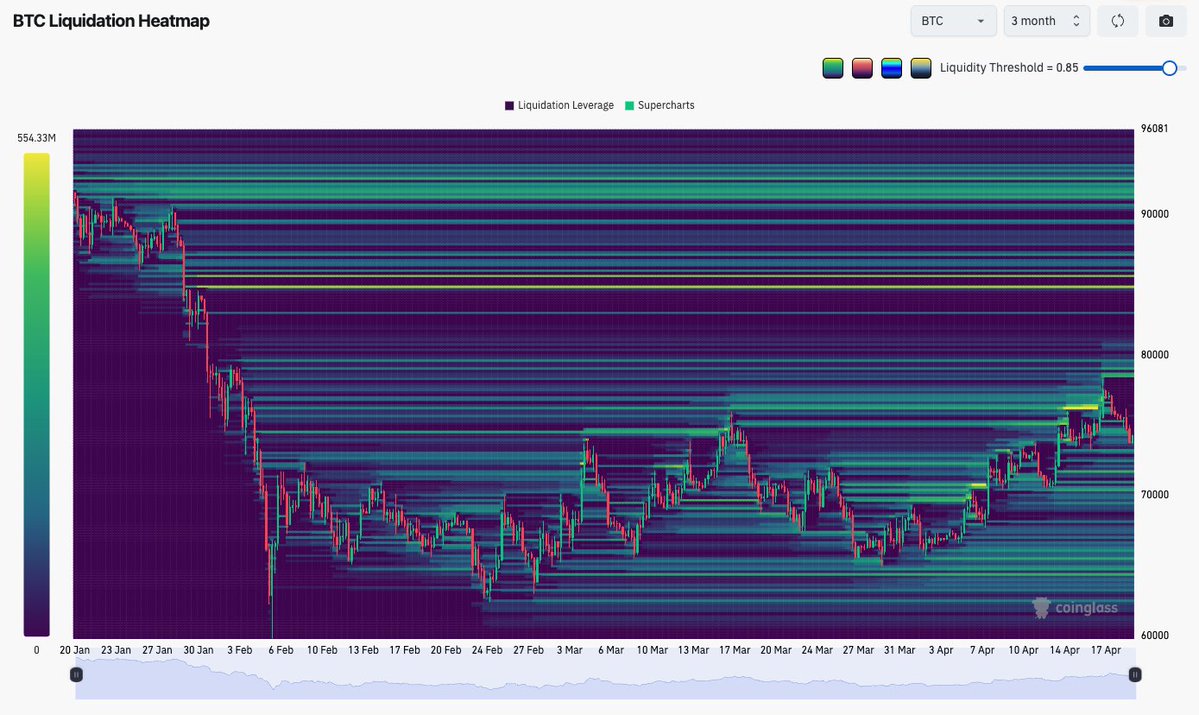Click the 6 Feb date label
This screenshot has width=1199, height=715.
click(281, 650)
